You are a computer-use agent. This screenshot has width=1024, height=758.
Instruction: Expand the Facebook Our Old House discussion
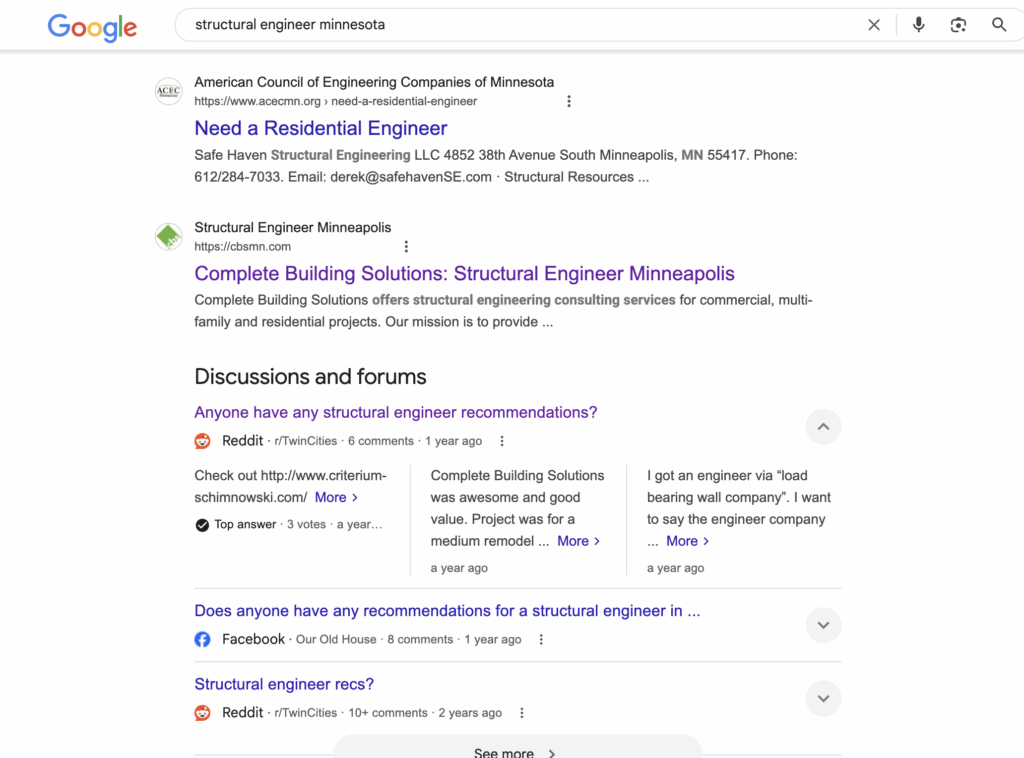(x=824, y=625)
